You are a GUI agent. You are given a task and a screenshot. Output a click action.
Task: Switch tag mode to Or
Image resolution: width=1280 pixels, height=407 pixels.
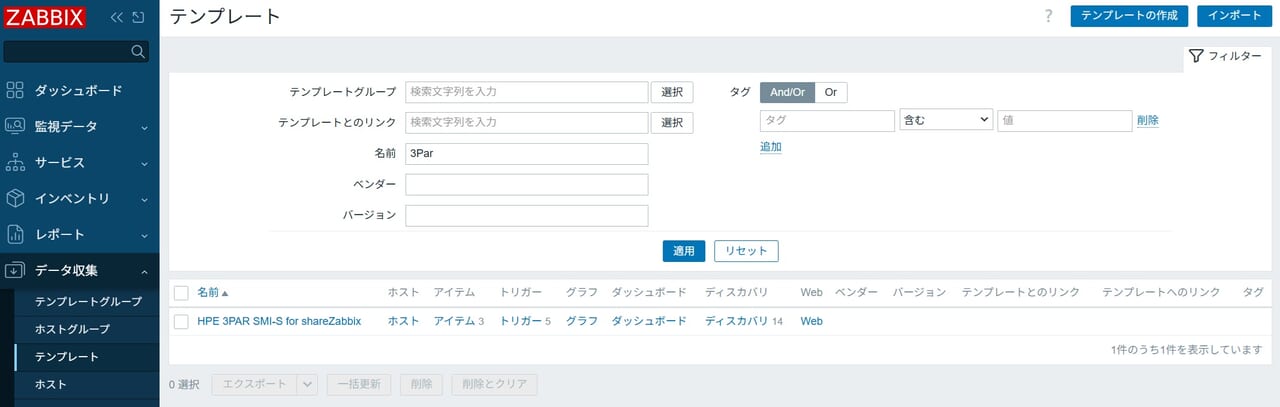pos(830,92)
